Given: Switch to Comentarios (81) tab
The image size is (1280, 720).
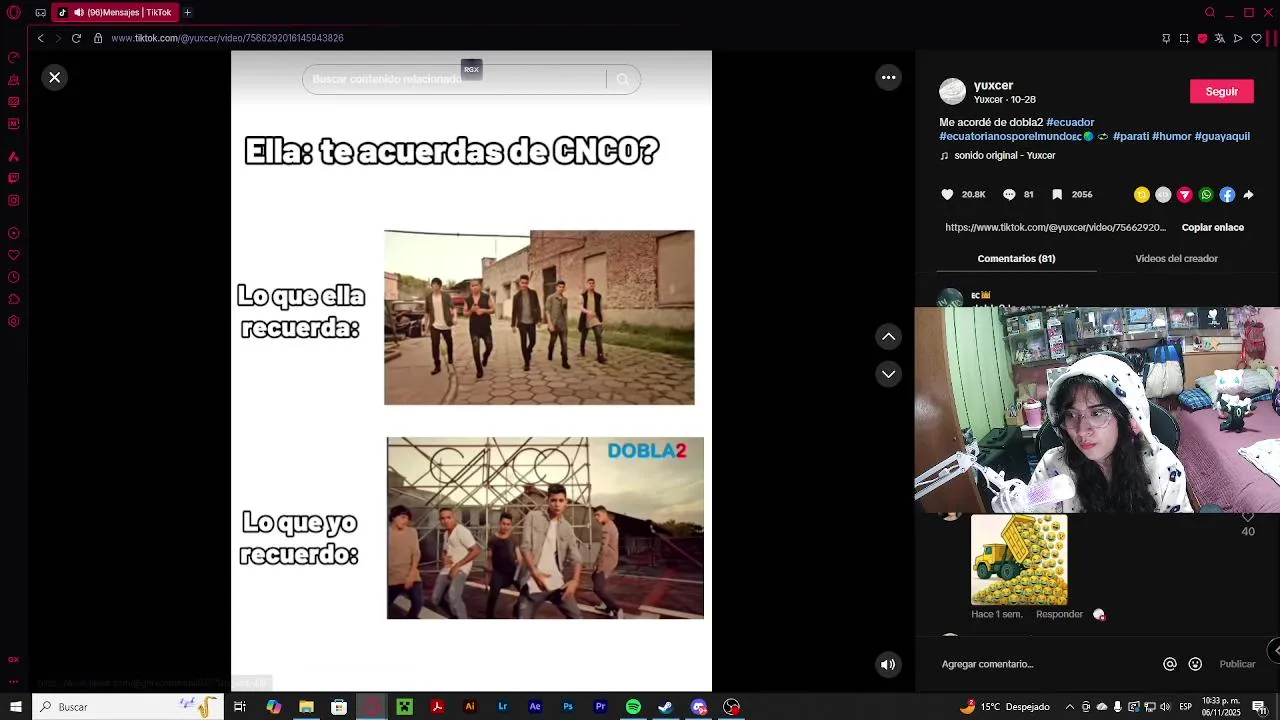Looking at the screenshot, I should point(1016,258).
